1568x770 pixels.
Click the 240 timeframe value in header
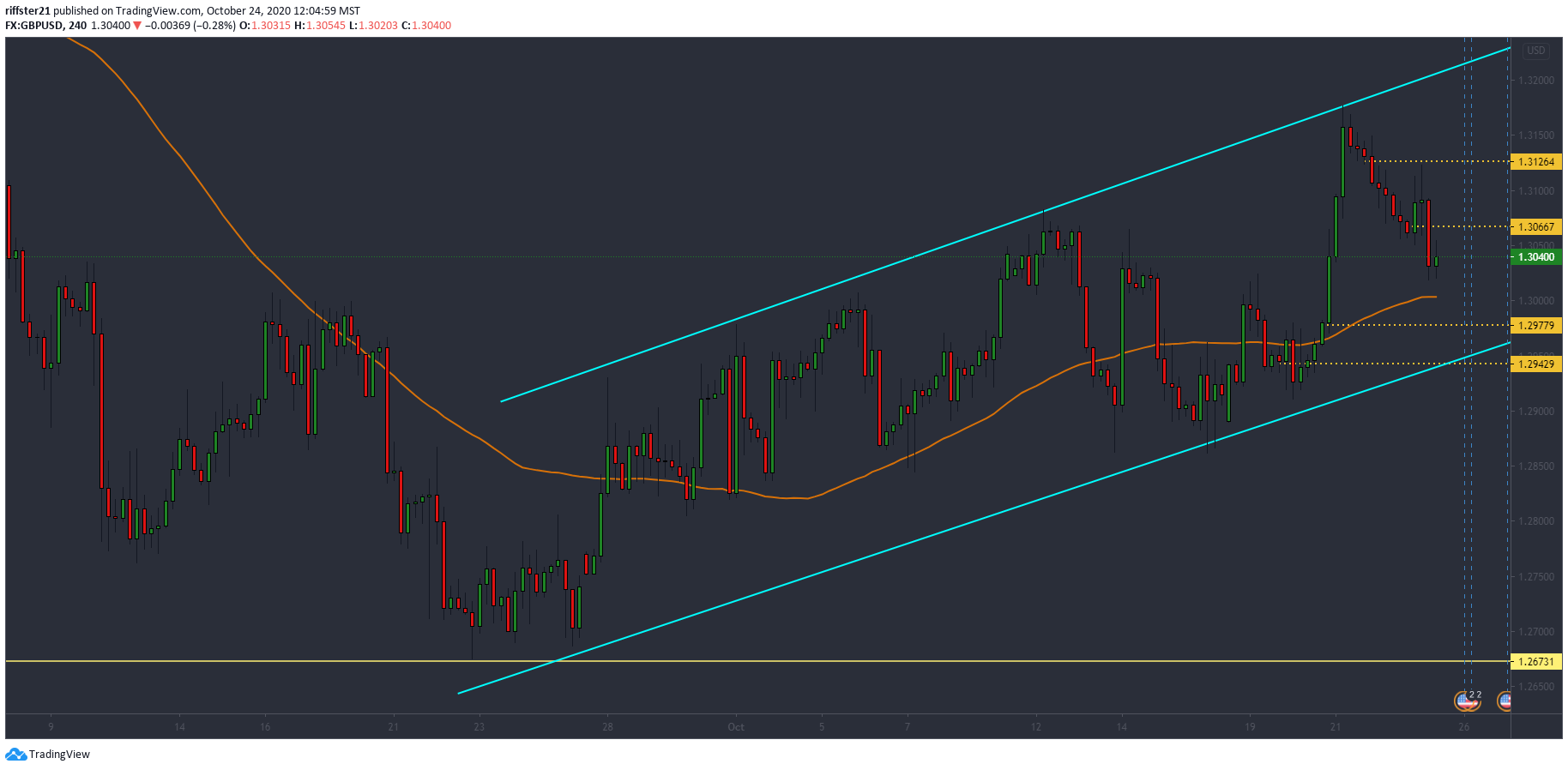(x=77, y=26)
